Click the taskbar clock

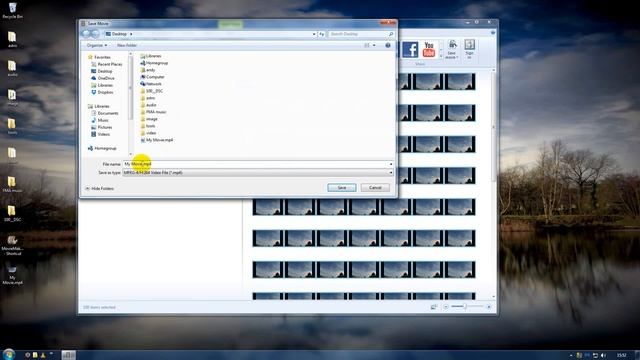pos(621,356)
